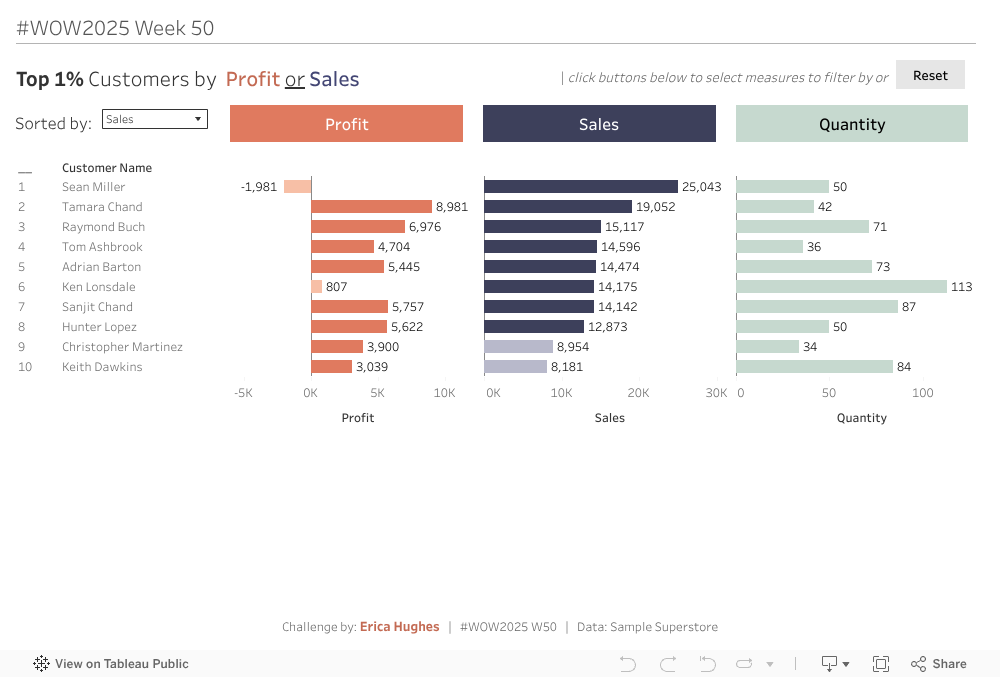
Task: Open the Download icon menu
Action: pyautogui.click(x=834, y=664)
